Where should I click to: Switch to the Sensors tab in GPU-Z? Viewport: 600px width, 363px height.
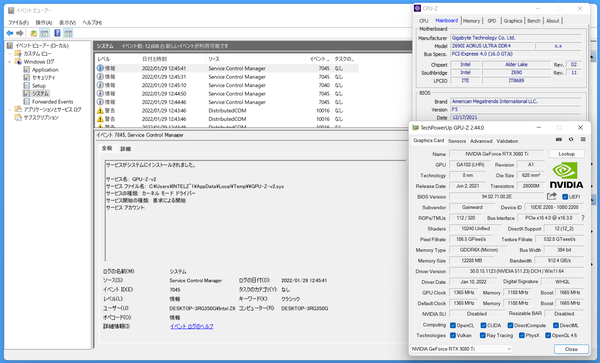(x=457, y=141)
